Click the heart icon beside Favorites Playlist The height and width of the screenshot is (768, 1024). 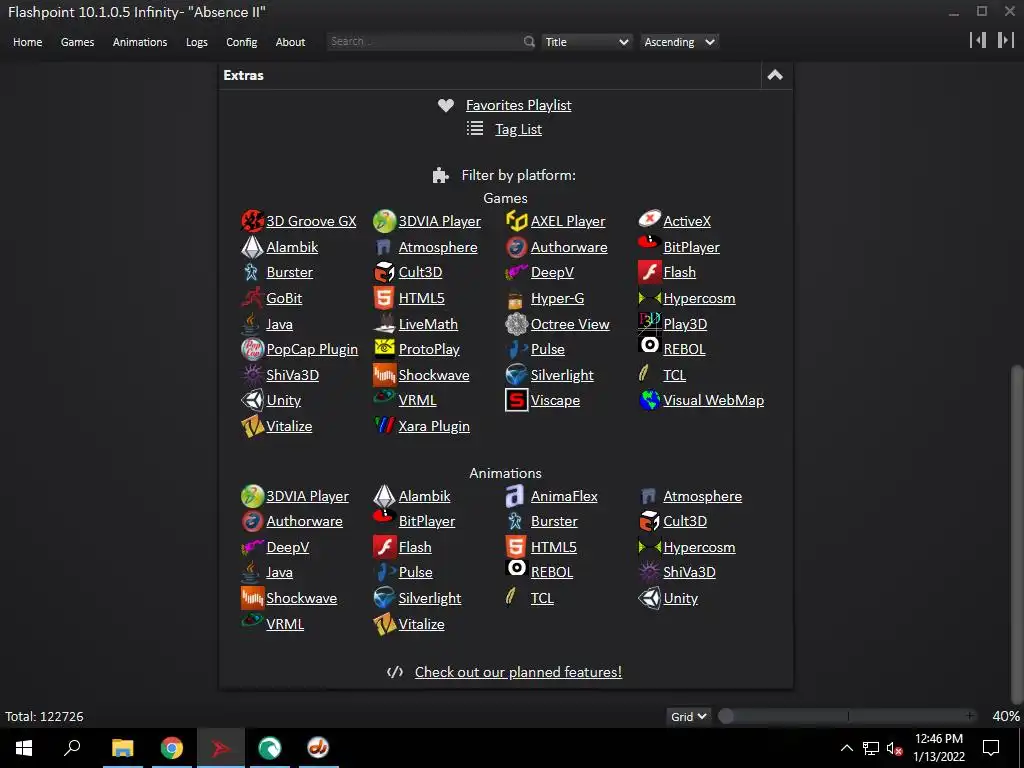[x=445, y=105]
